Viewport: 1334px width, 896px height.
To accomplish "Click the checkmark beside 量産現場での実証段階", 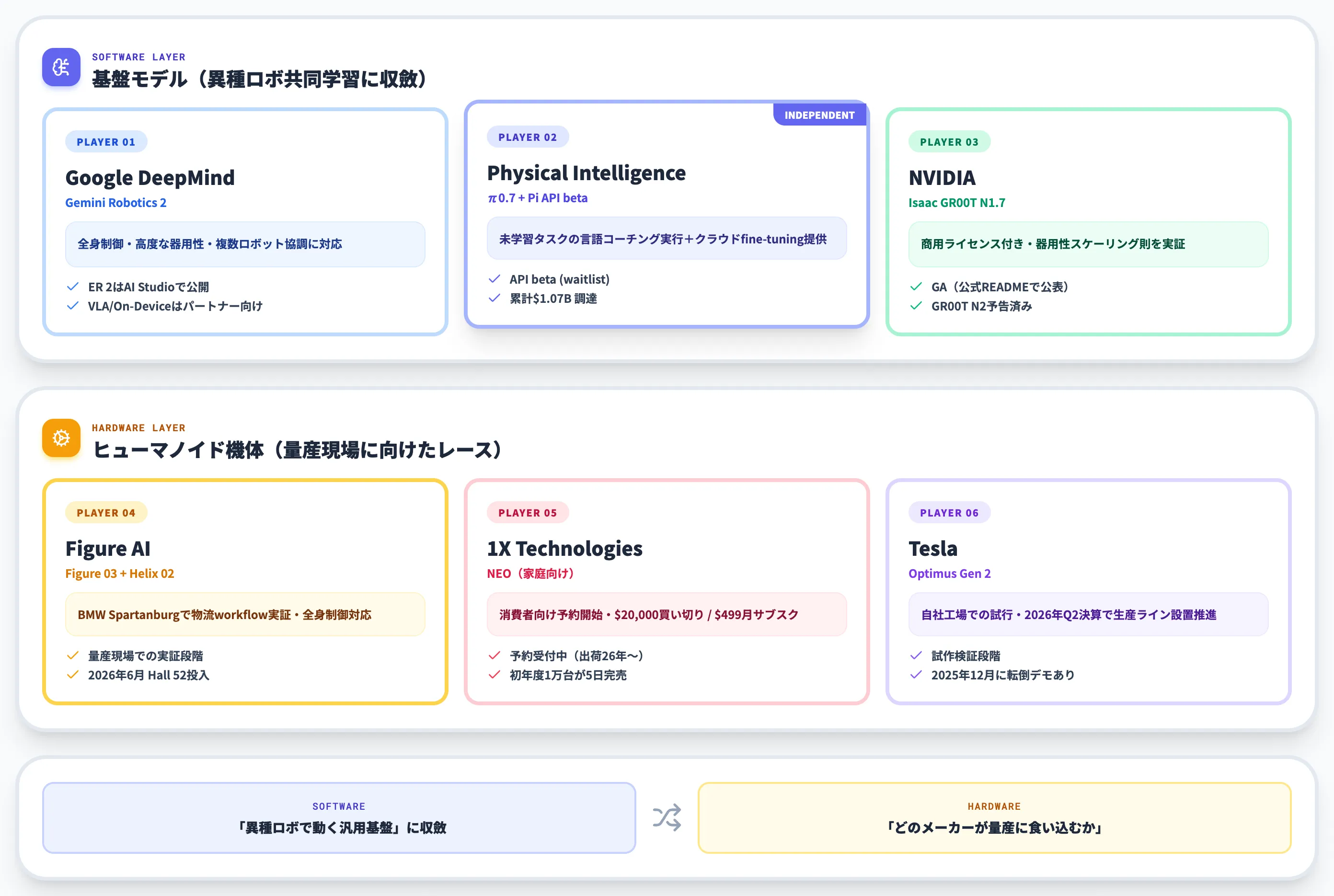I will click(x=72, y=655).
